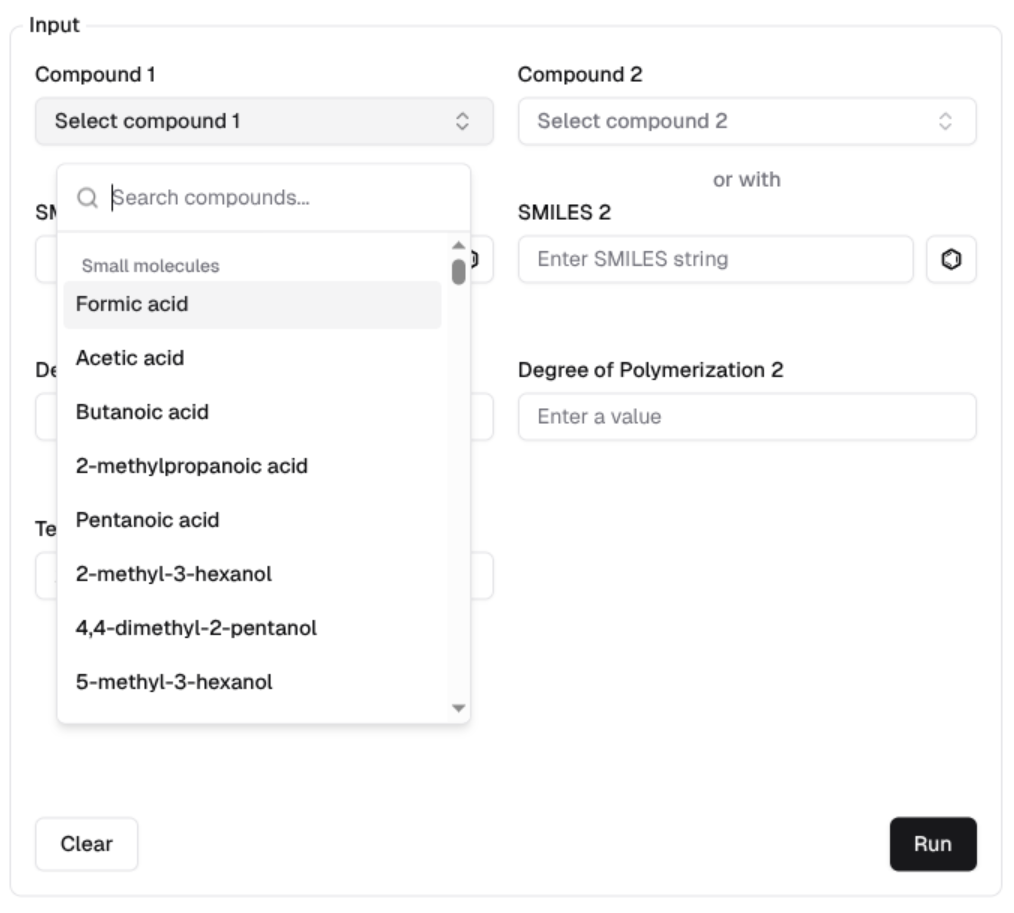Click the hexagon molecule icon beside SMILES 2
1014x913 pixels.
pyautogui.click(x=951, y=259)
